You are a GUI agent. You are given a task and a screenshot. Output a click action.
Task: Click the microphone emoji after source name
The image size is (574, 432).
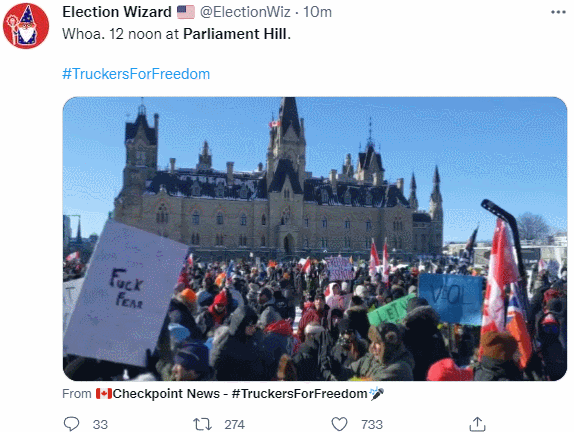(x=377, y=394)
